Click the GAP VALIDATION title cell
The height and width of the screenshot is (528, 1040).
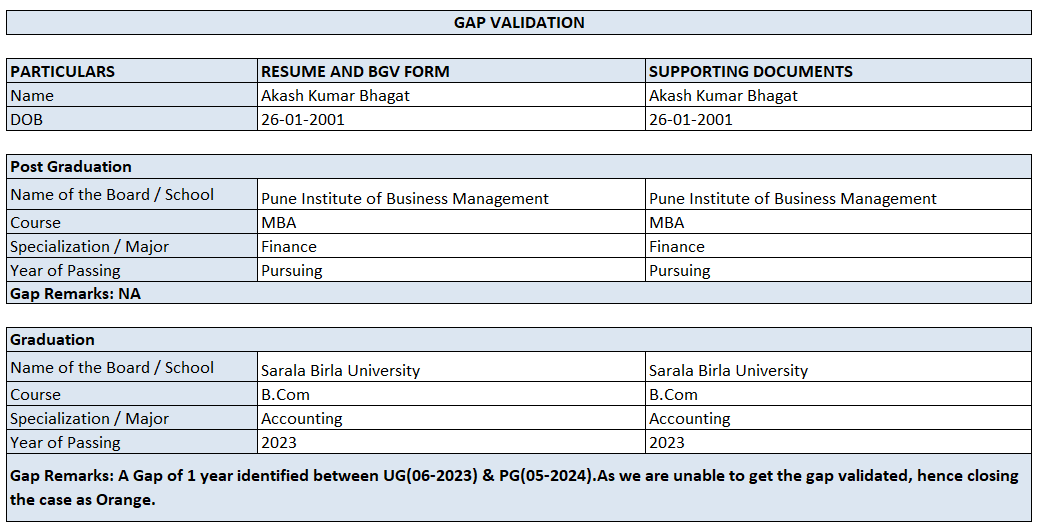[x=519, y=23]
